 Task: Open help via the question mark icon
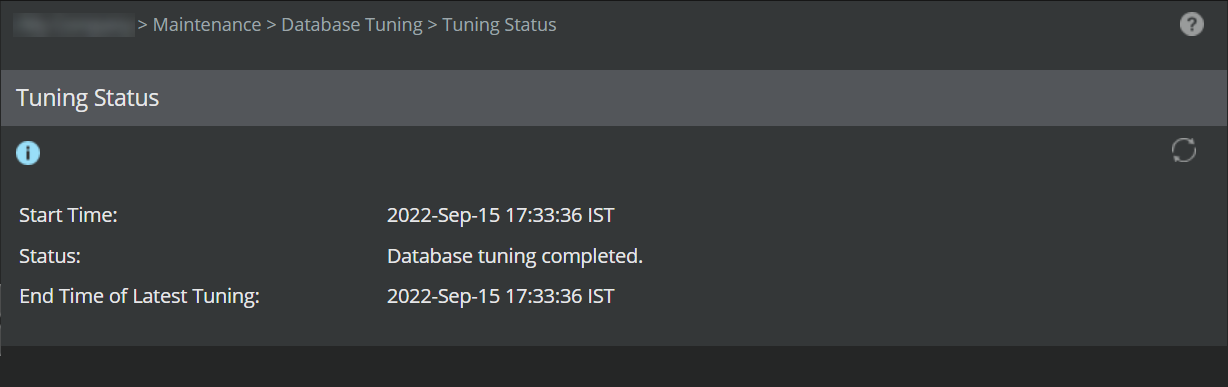click(1191, 25)
